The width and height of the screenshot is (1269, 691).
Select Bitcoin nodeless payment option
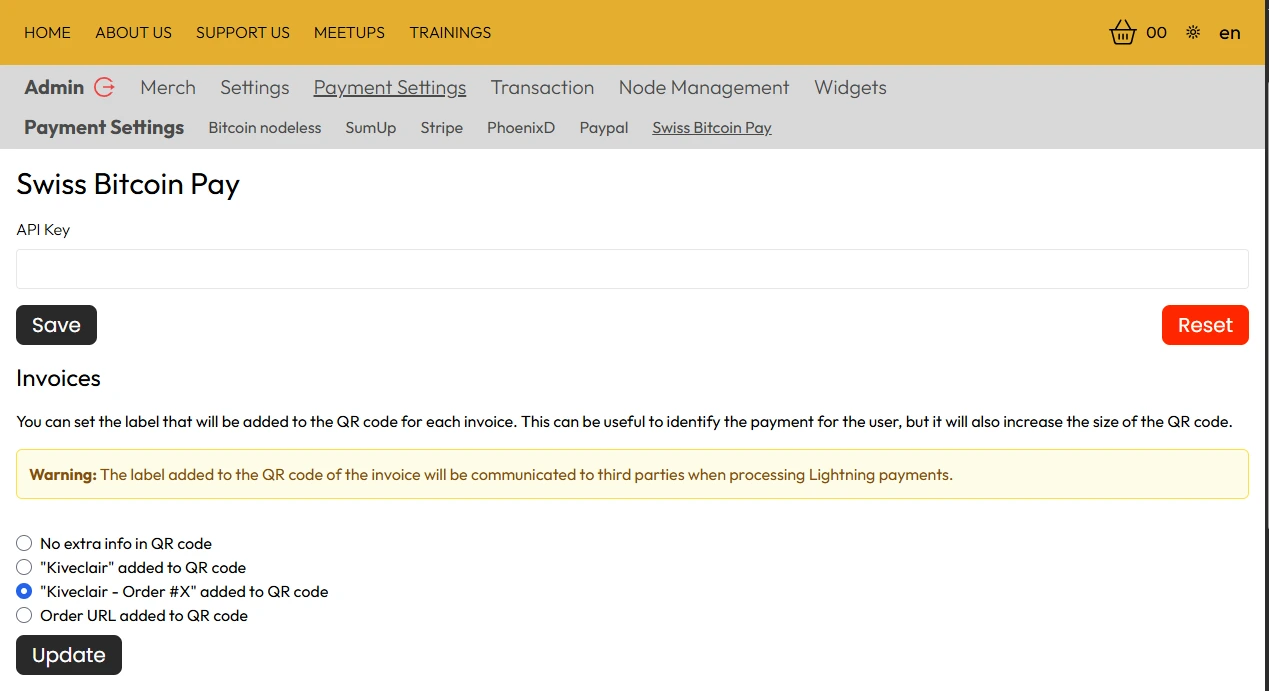(x=264, y=128)
